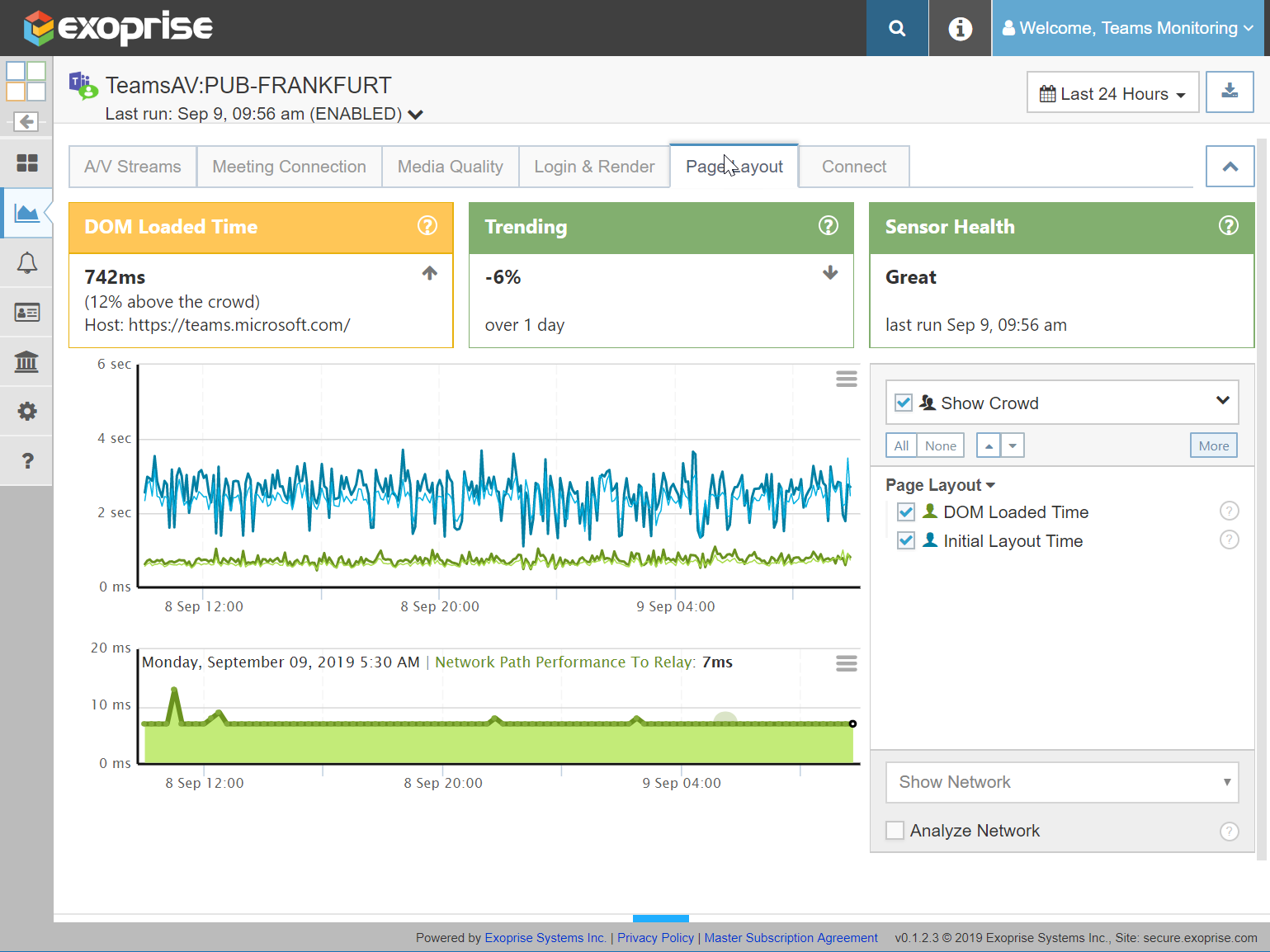Click the Great sensor health status

pyautogui.click(x=911, y=277)
